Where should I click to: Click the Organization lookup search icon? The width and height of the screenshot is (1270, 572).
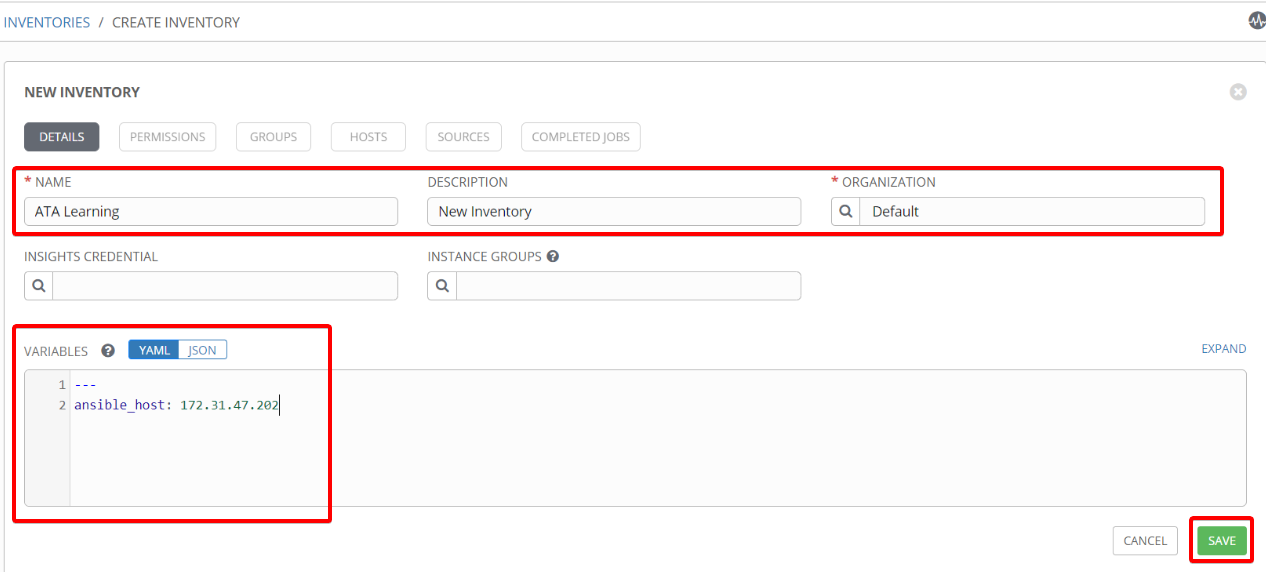point(845,211)
